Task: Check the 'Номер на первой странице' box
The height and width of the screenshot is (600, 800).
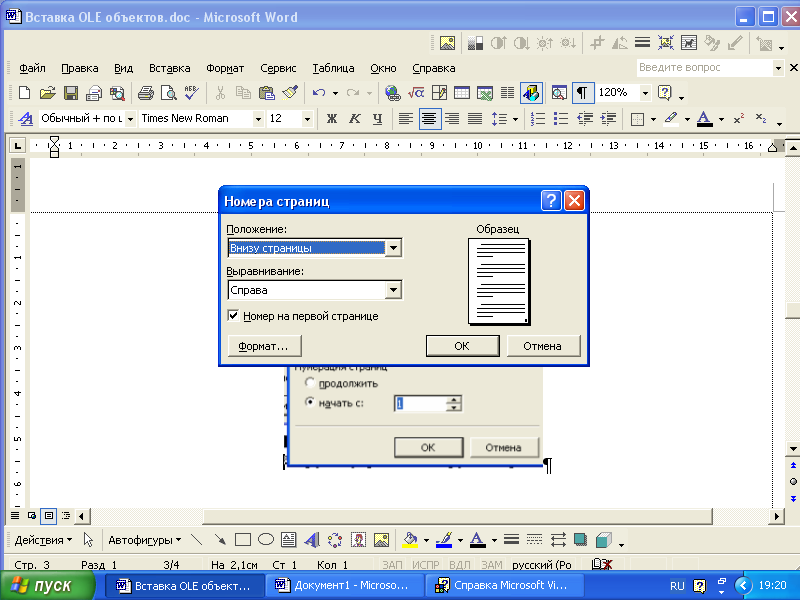Action: 233,316
